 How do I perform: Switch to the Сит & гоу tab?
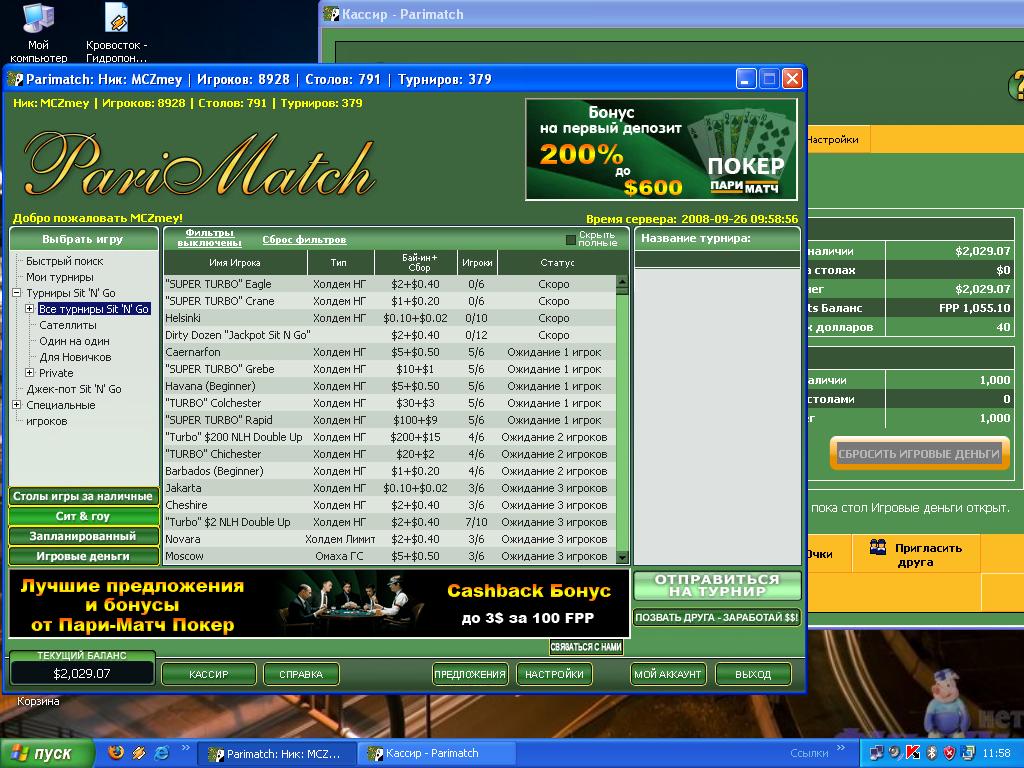pyautogui.click(x=83, y=516)
